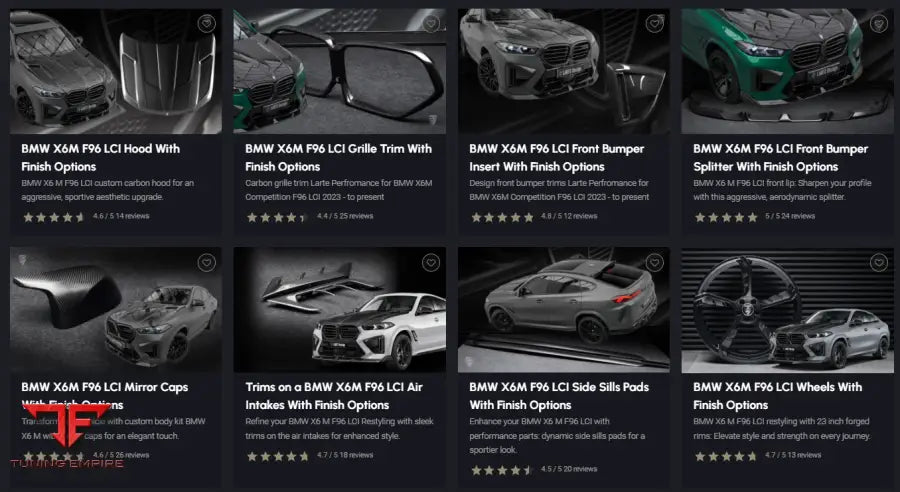The width and height of the screenshot is (900, 492).
Task: Toggle the heart on Mirror Caps card
Action: [205, 263]
